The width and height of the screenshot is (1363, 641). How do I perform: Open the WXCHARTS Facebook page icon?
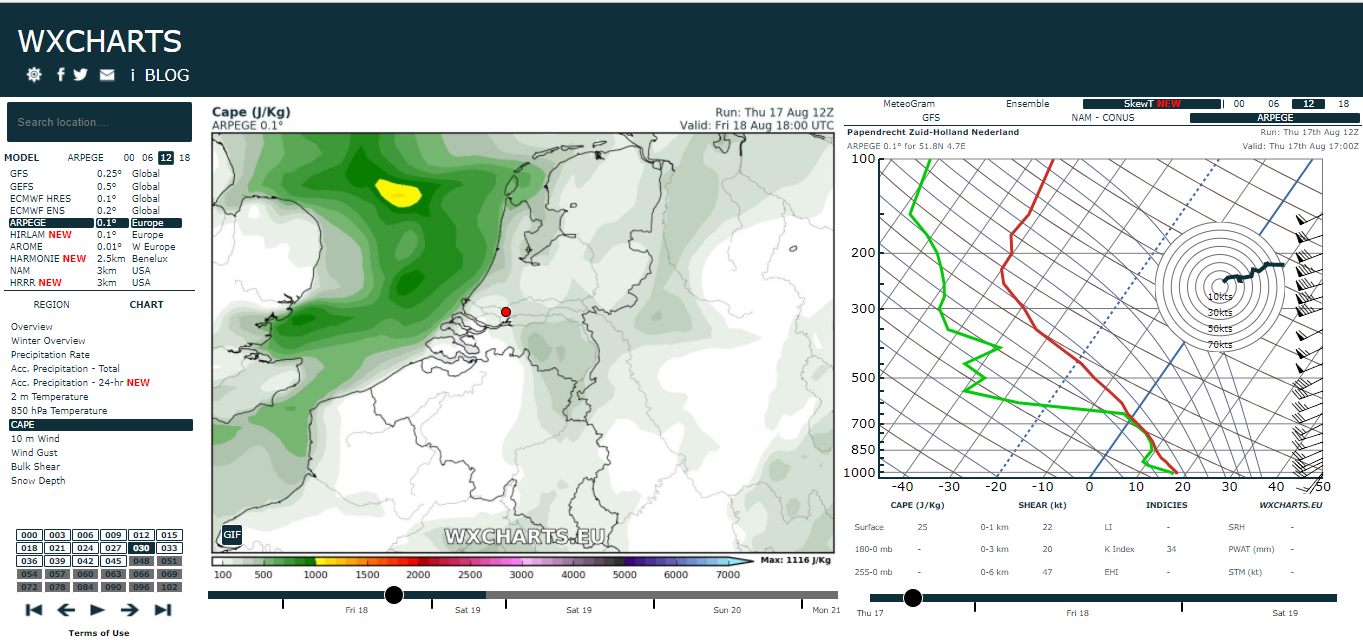[61, 75]
